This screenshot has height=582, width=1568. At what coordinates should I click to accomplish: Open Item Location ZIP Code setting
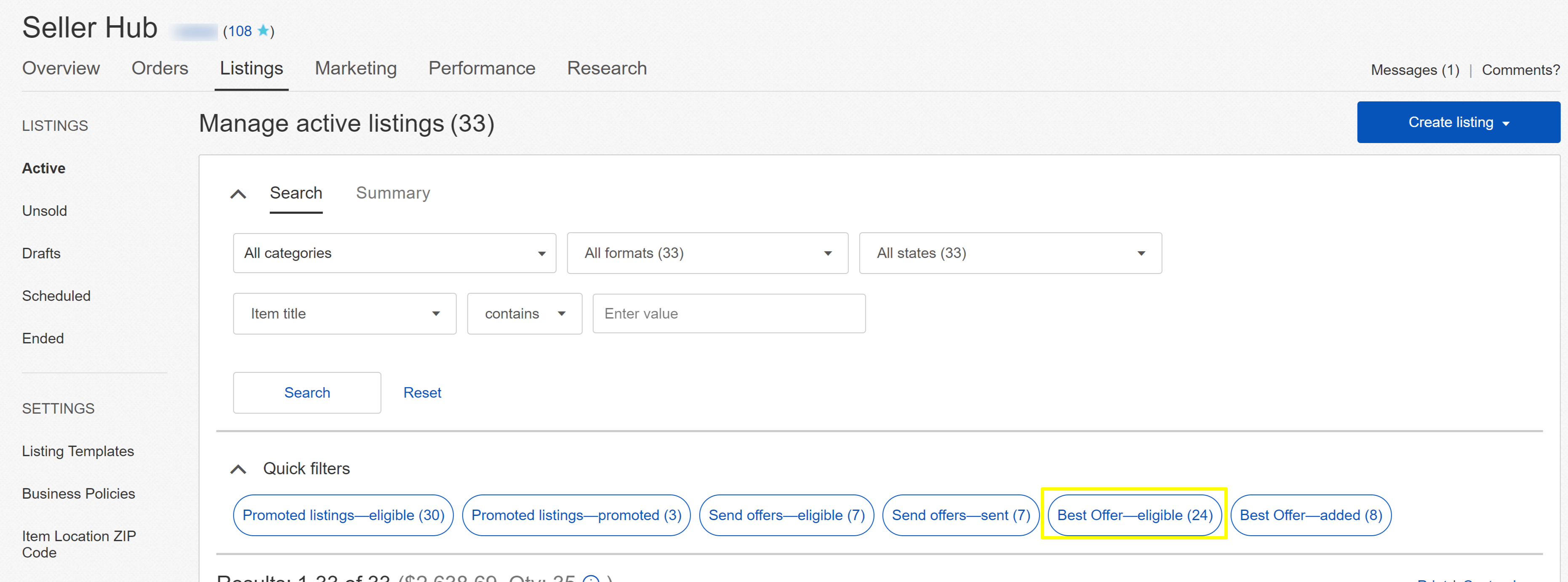(x=79, y=544)
